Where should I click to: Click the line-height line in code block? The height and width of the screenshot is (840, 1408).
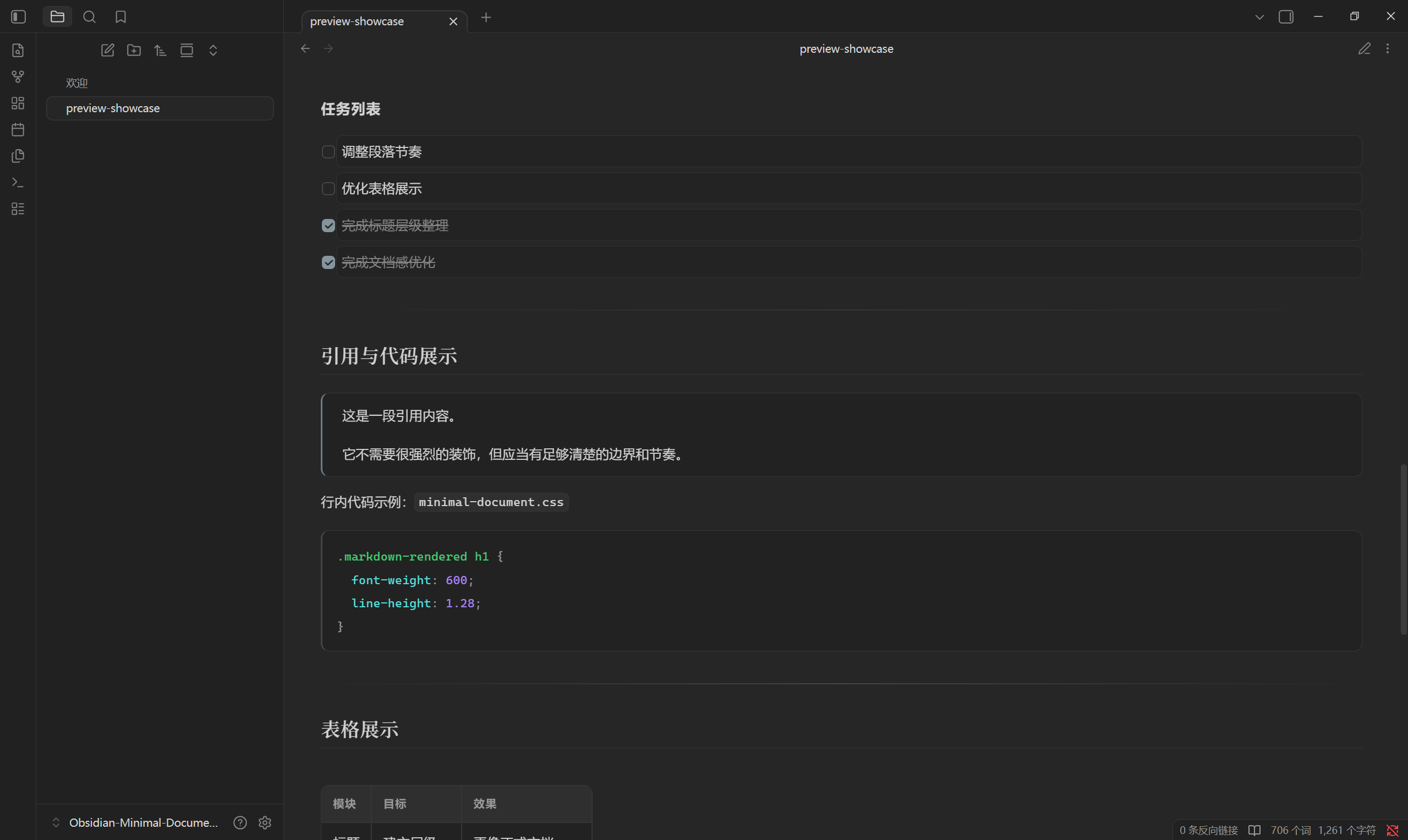(x=416, y=603)
